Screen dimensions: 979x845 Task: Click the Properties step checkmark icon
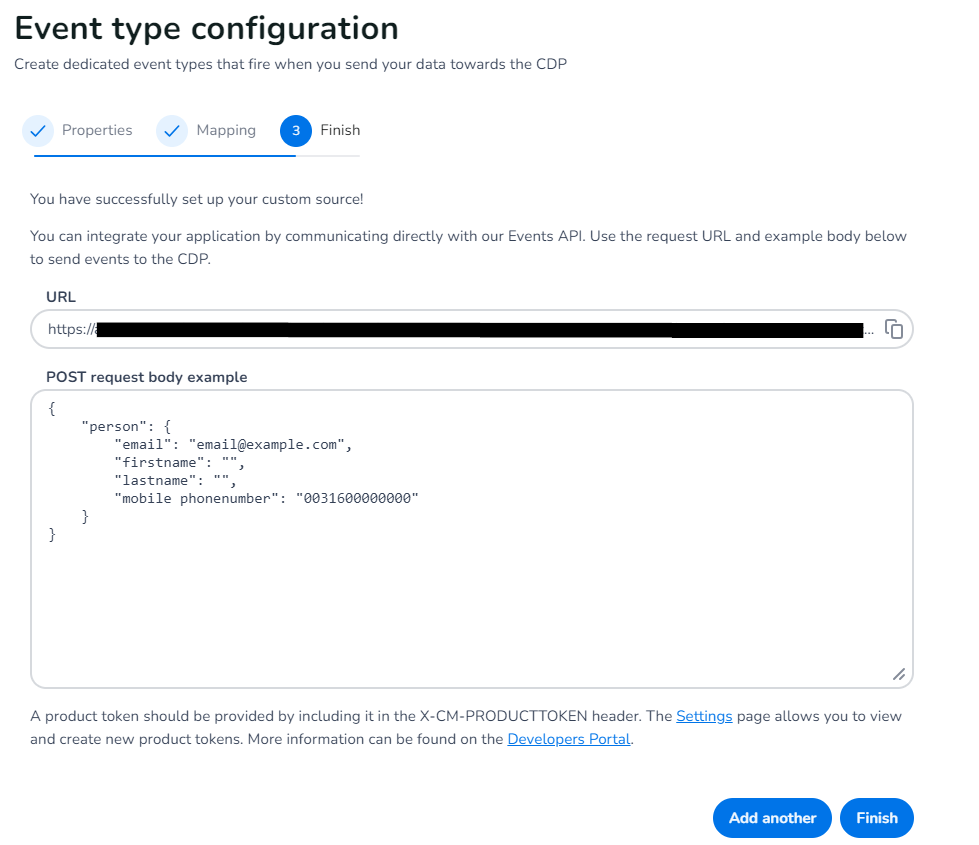(x=38, y=131)
